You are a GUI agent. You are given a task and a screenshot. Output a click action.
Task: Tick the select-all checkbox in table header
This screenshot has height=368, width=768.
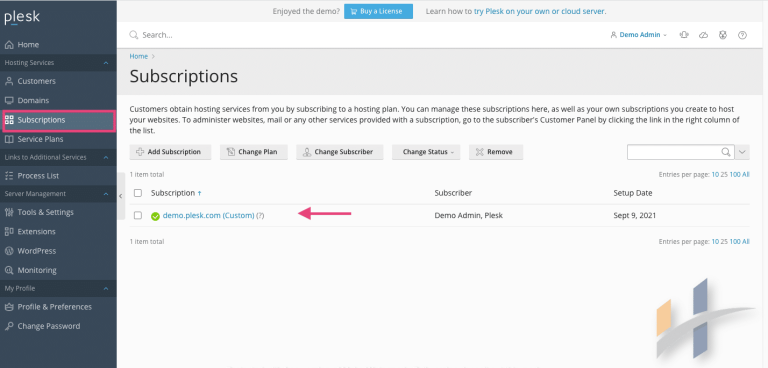coord(138,193)
